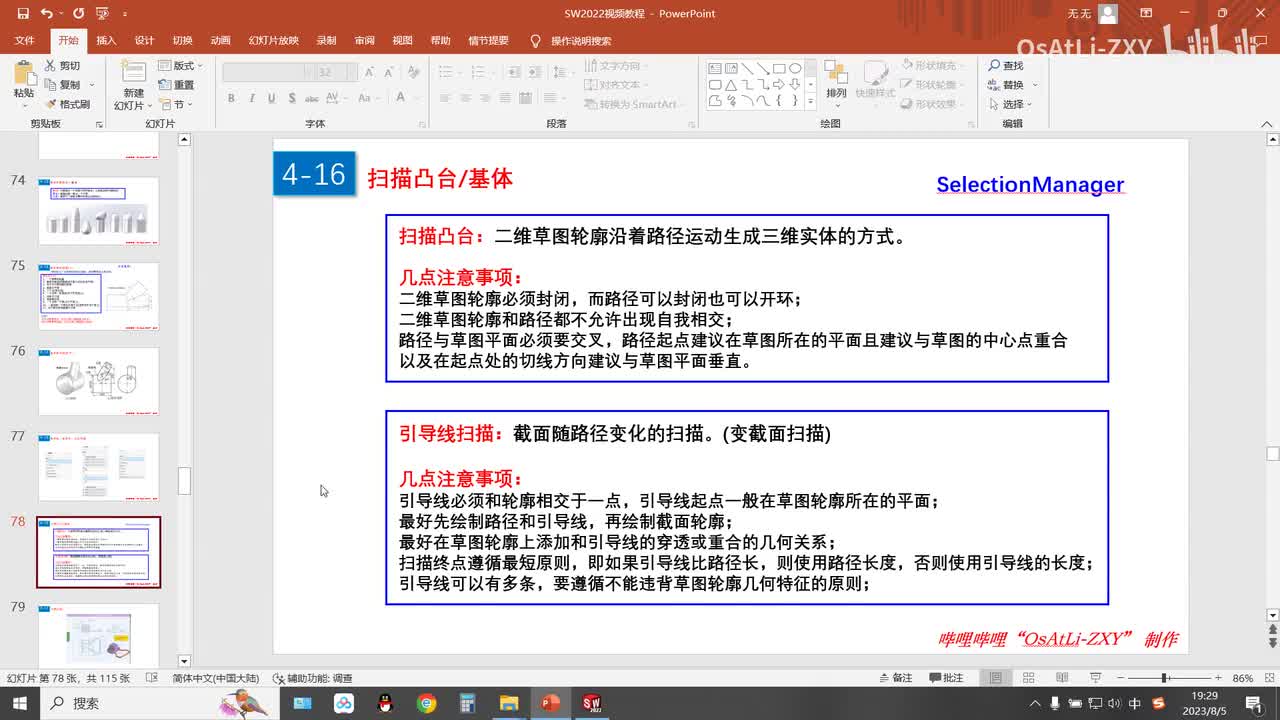Open Chrome from the taskbar
Screen dimensions: 1280x720
pyautogui.click(x=427, y=703)
